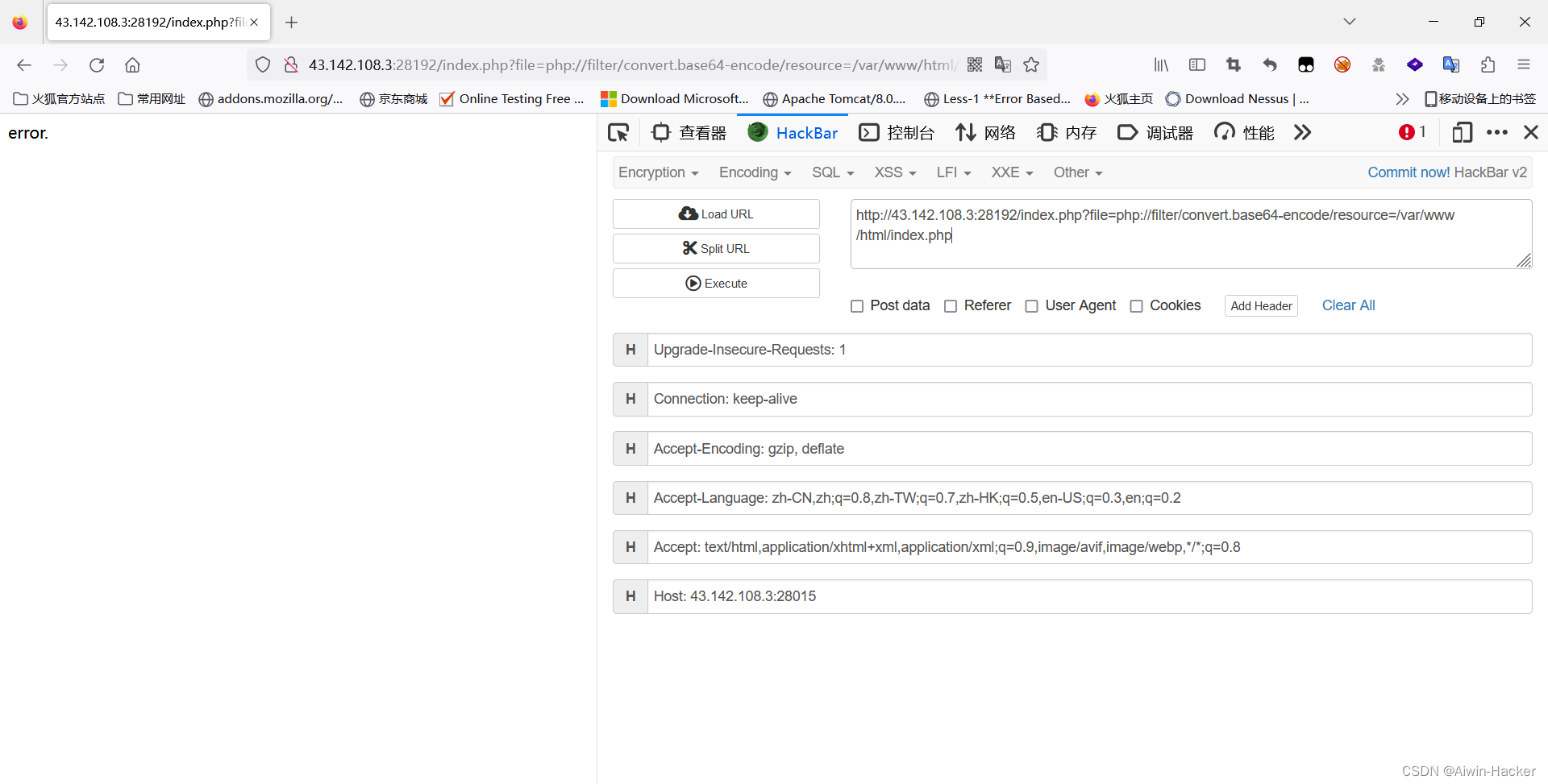Click the translate page icon in the address bar
The height and width of the screenshot is (784, 1548).
pos(1003,65)
